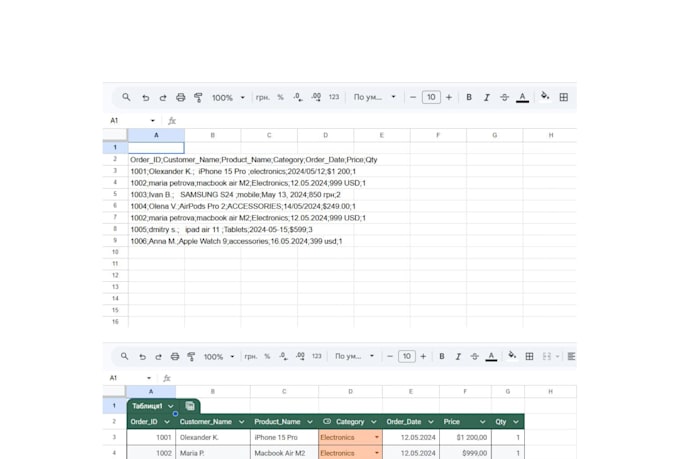680x459 pixels.
Task: Toggle bold in lower spreadsheet toolbar
Action: tap(441, 356)
